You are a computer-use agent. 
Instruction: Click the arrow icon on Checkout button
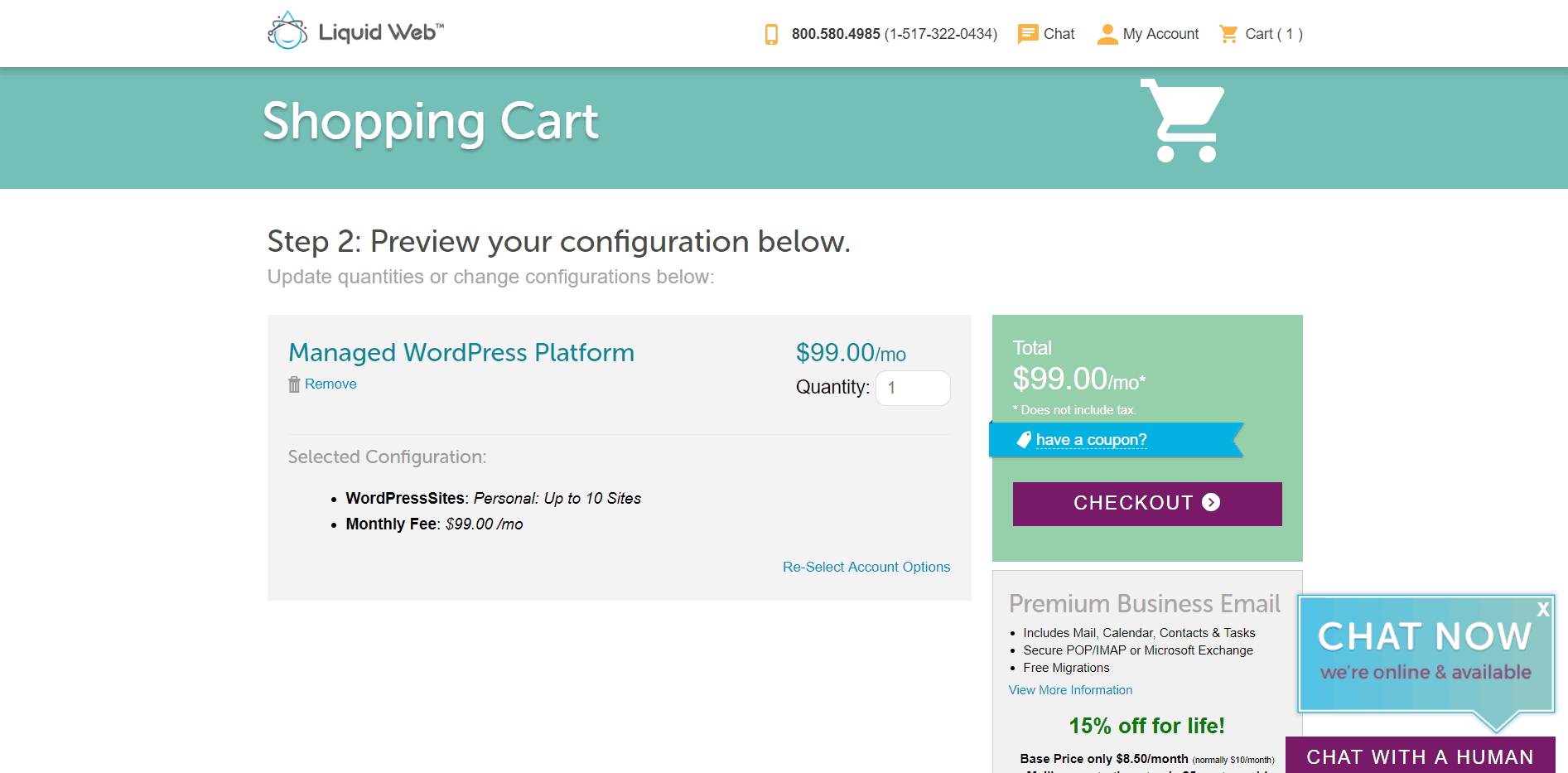(1211, 502)
